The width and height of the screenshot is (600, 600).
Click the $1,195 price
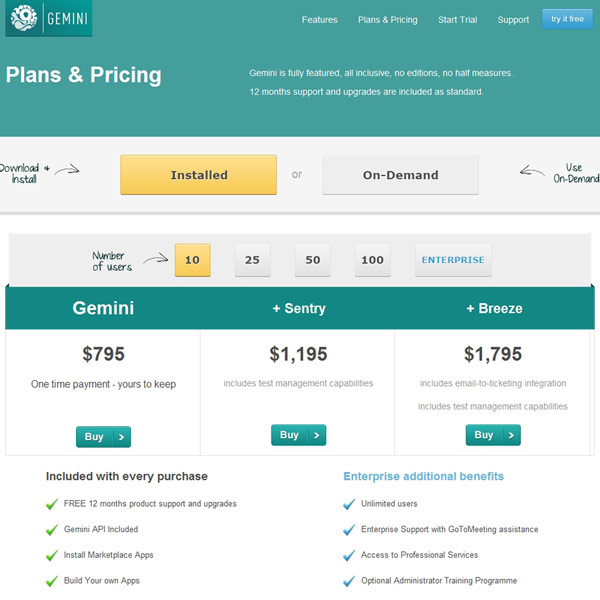[298, 354]
